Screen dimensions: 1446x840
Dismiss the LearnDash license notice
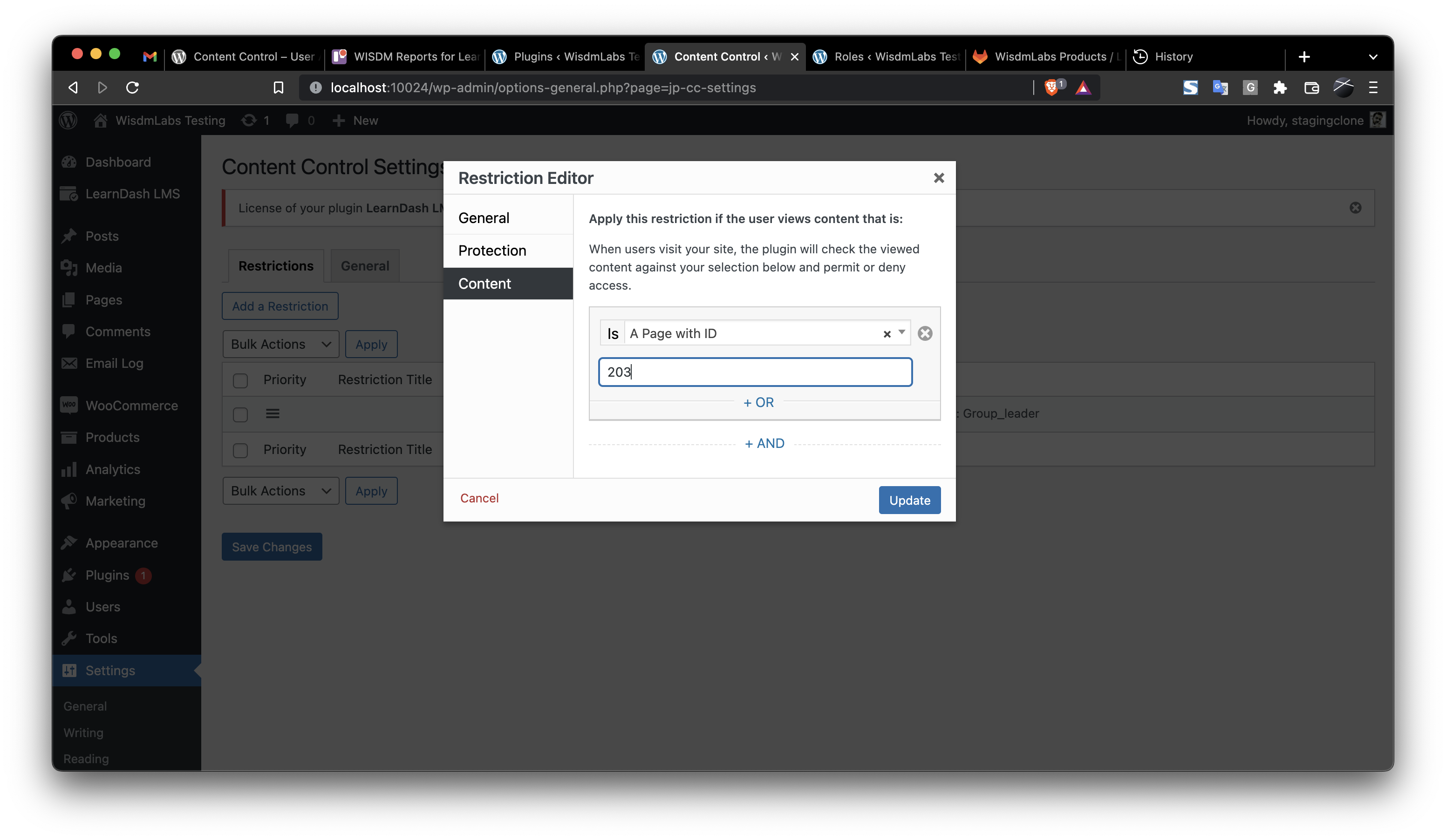1355,208
